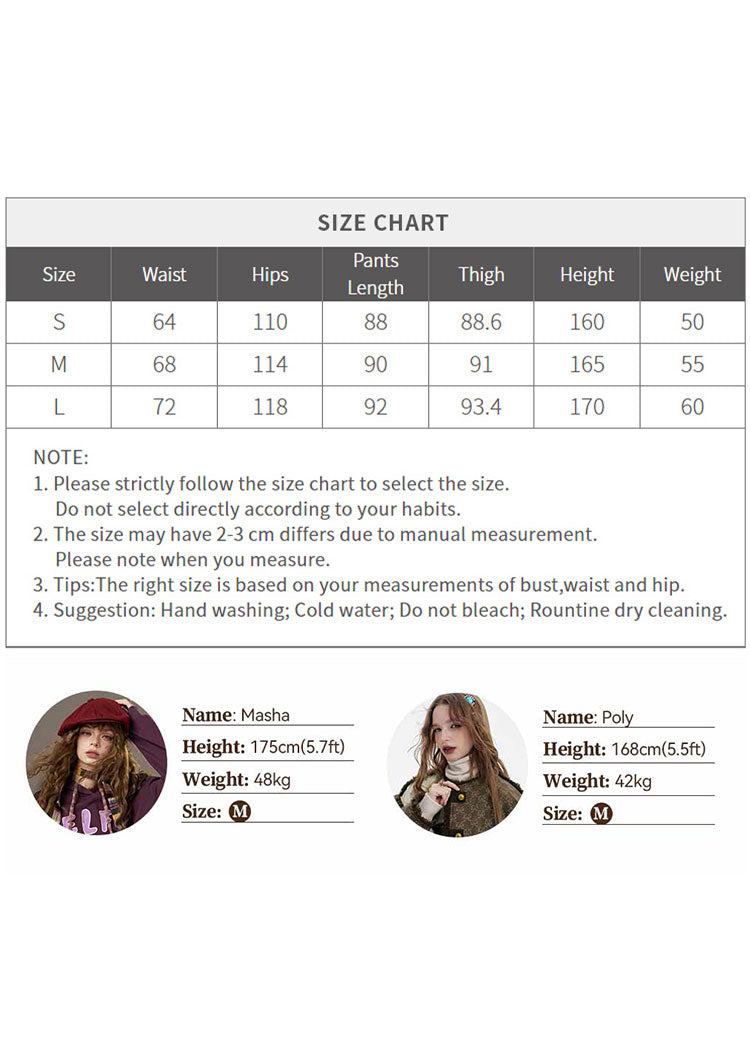
Task: Click the 88.6 thigh value cell
Action: click(481, 322)
